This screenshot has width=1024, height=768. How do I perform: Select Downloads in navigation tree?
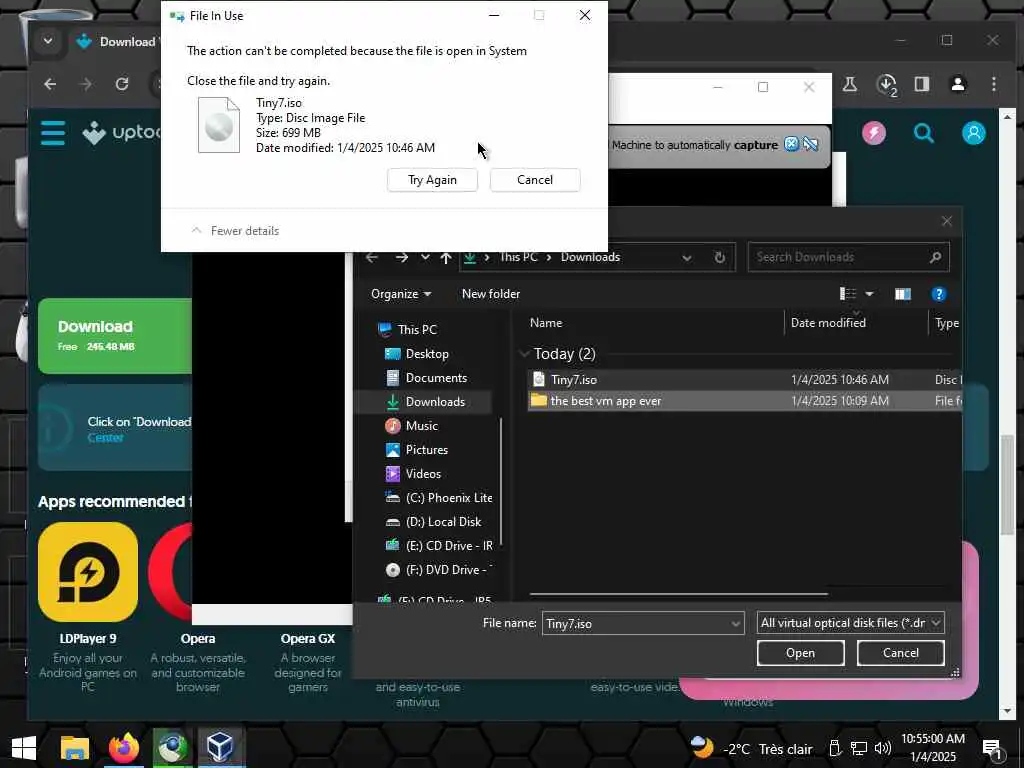(x=435, y=402)
